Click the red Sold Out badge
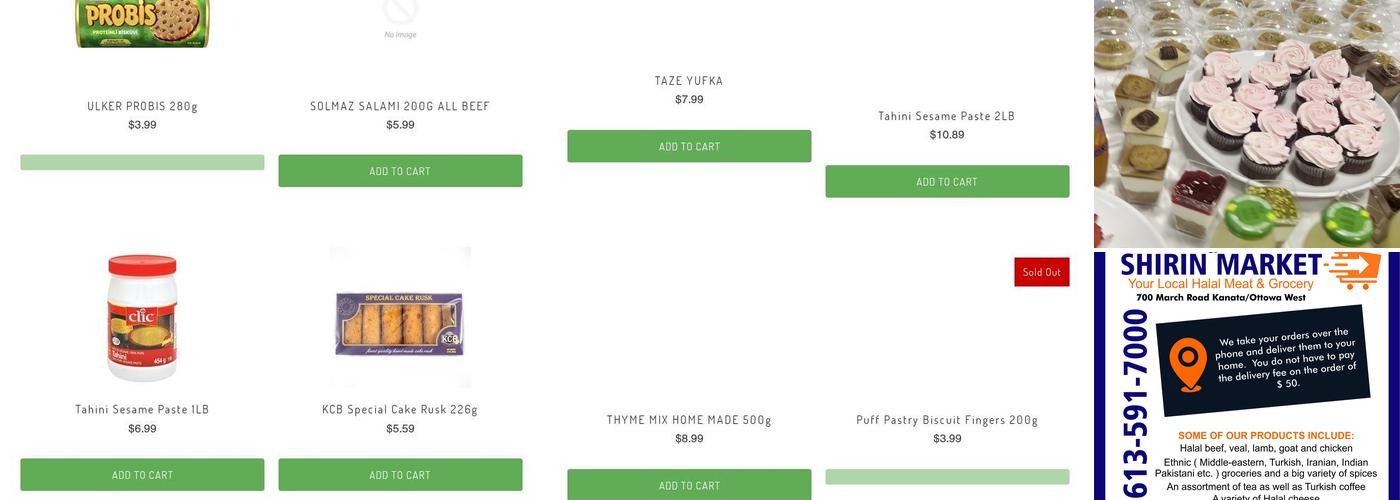 point(1041,272)
